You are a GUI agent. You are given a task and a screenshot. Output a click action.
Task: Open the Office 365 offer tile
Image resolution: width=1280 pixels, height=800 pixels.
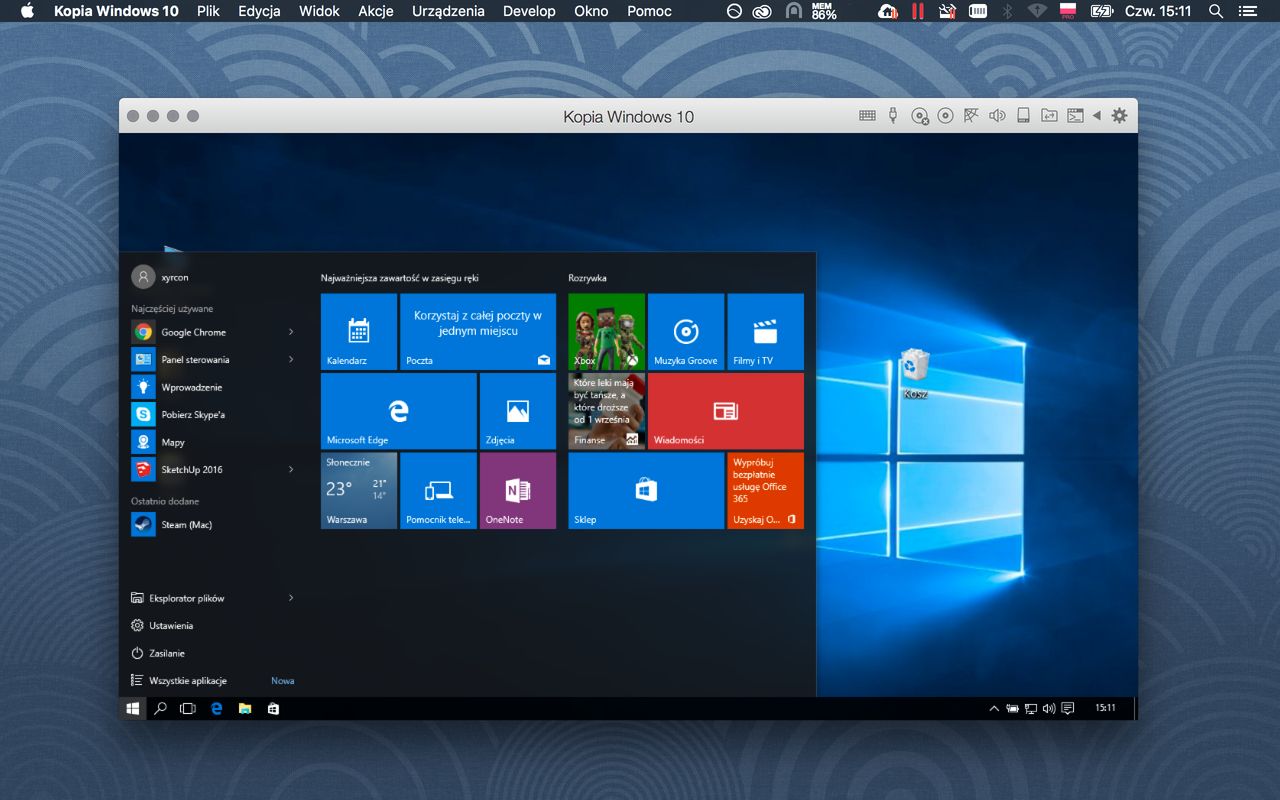[765, 490]
